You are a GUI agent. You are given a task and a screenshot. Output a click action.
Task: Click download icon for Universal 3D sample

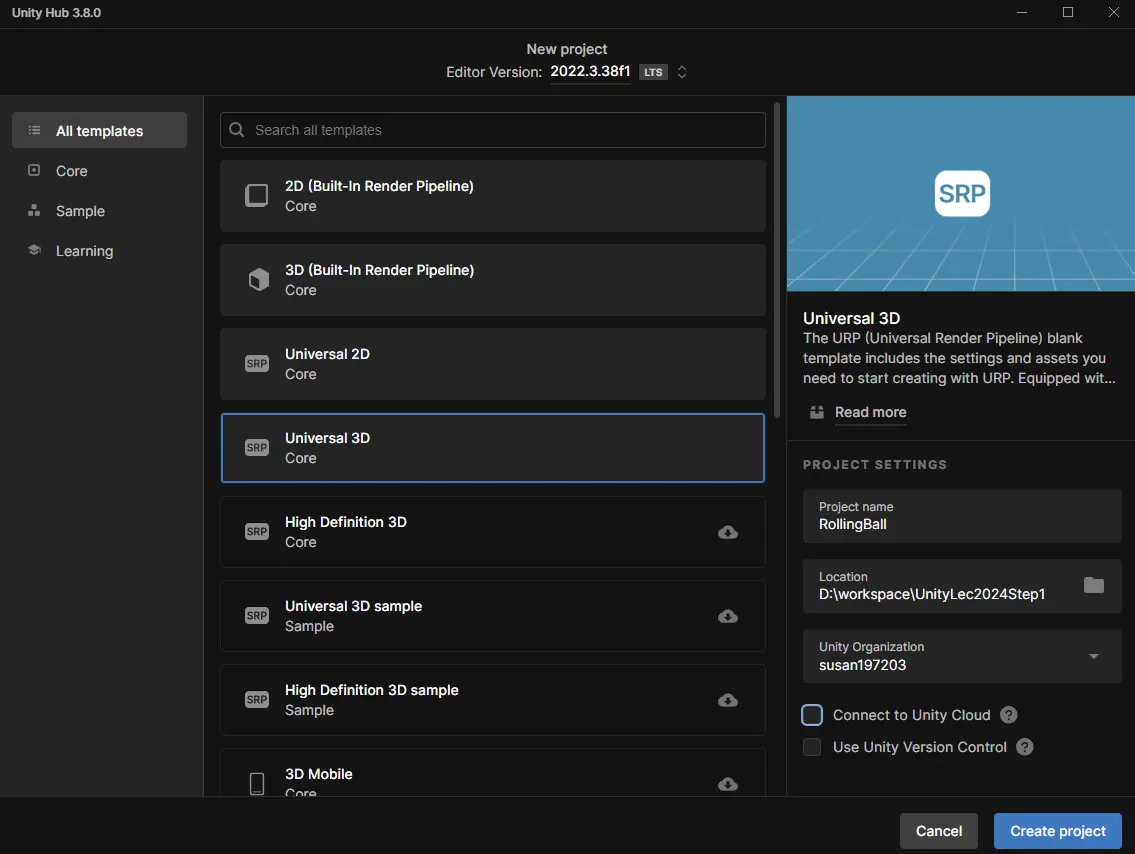click(x=728, y=616)
